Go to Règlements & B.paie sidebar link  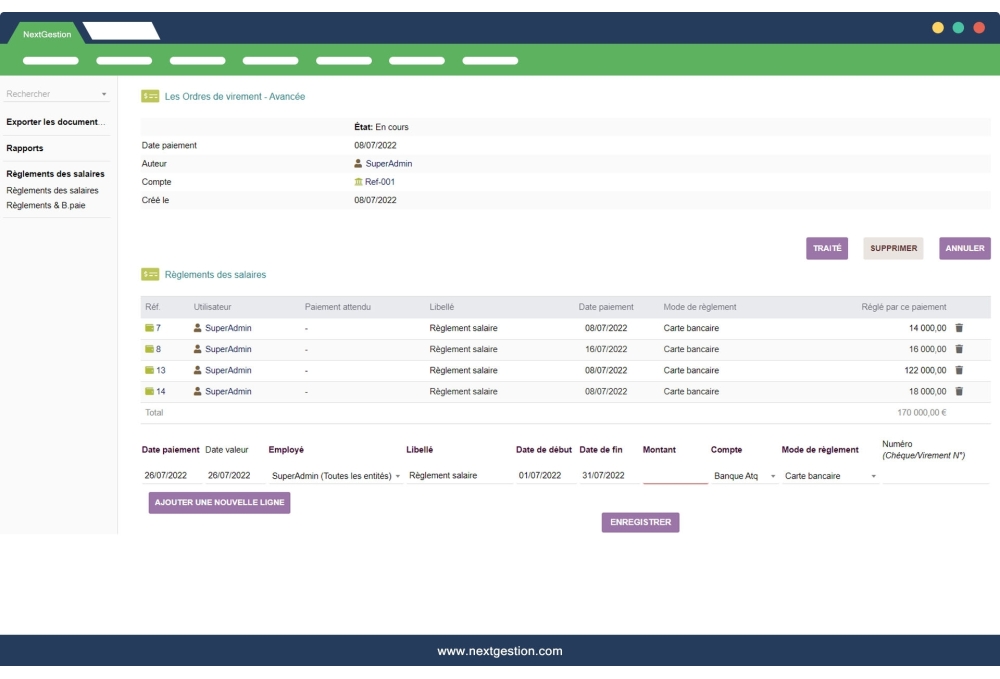click(46, 205)
